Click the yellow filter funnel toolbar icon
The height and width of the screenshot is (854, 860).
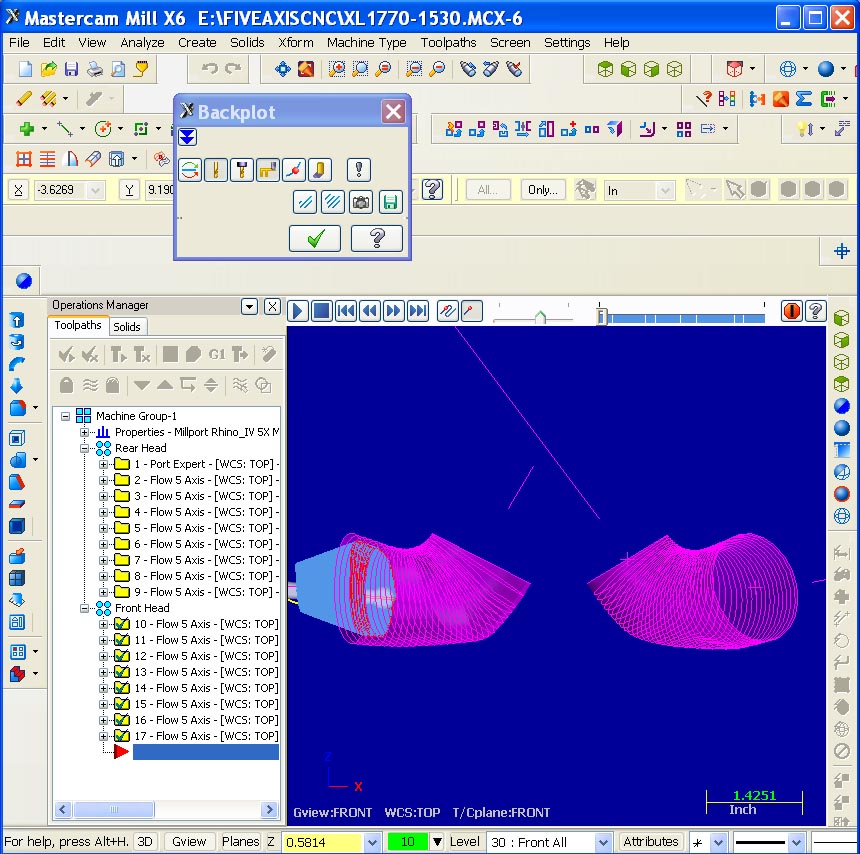click(141, 69)
